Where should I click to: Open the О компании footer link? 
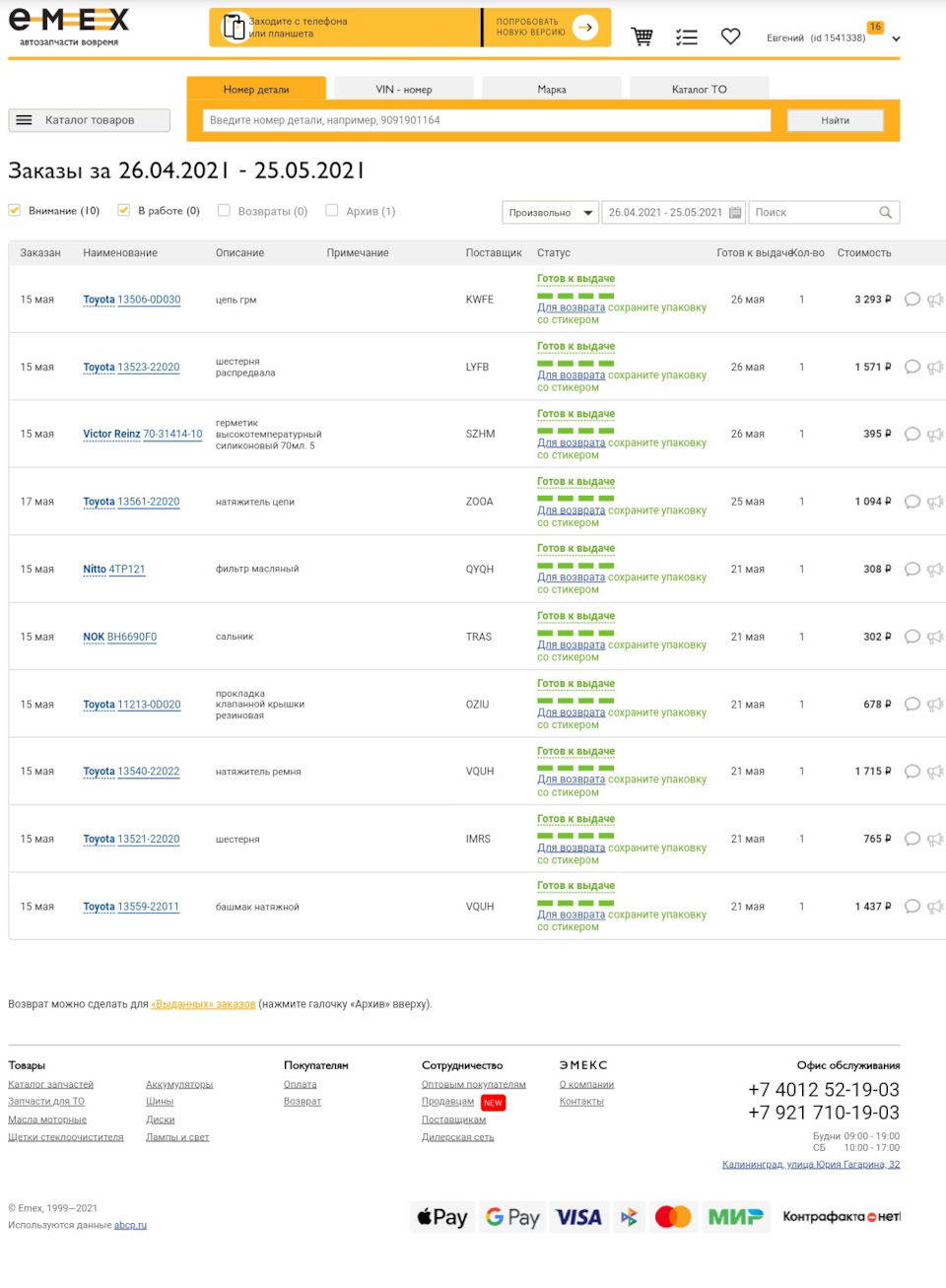click(x=587, y=1084)
